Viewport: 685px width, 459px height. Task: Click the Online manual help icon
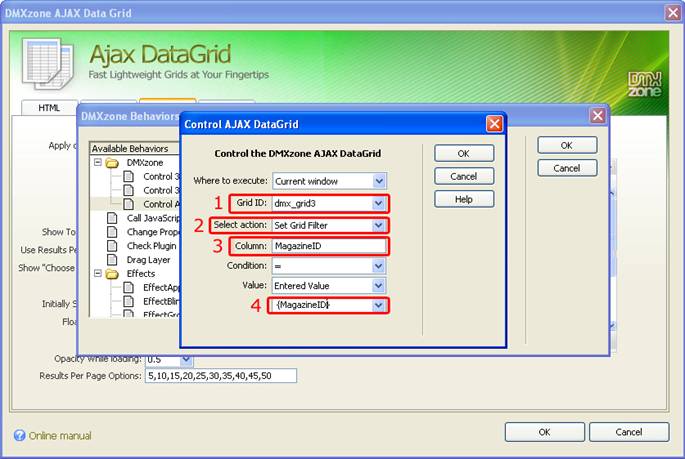(x=19, y=435)
